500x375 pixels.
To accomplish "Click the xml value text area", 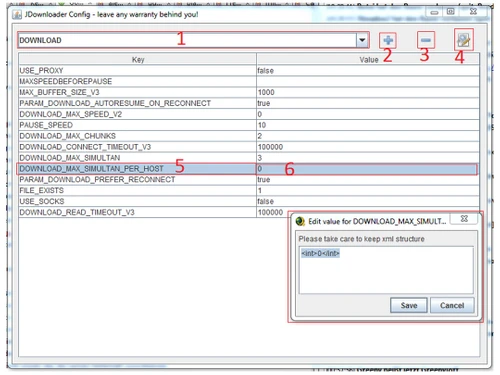I will tap(386, 270).
